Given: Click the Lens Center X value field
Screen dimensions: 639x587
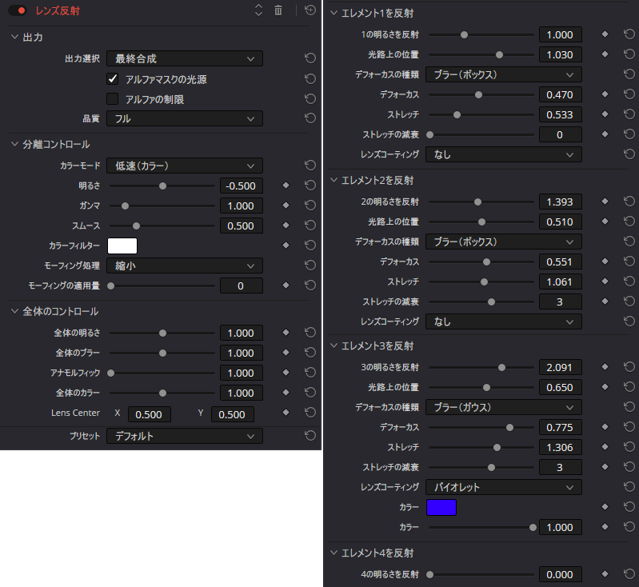Looking at the screenshot, I should (x=149, y=415).
